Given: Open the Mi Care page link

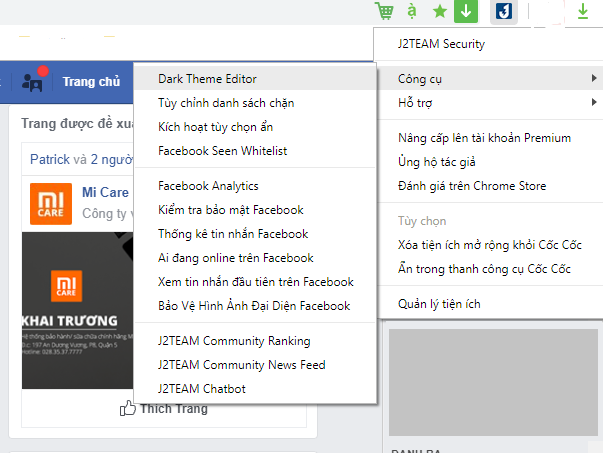Looking at the screenshot, I should (105, 192).
